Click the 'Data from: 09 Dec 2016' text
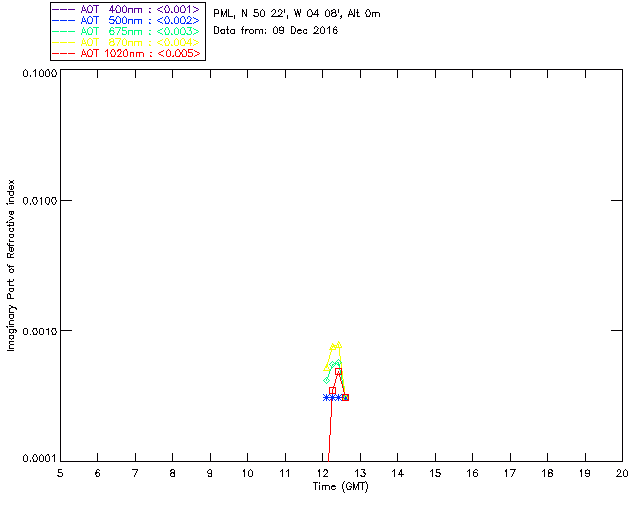The image size is (640, 512). [x=276, y=31]
